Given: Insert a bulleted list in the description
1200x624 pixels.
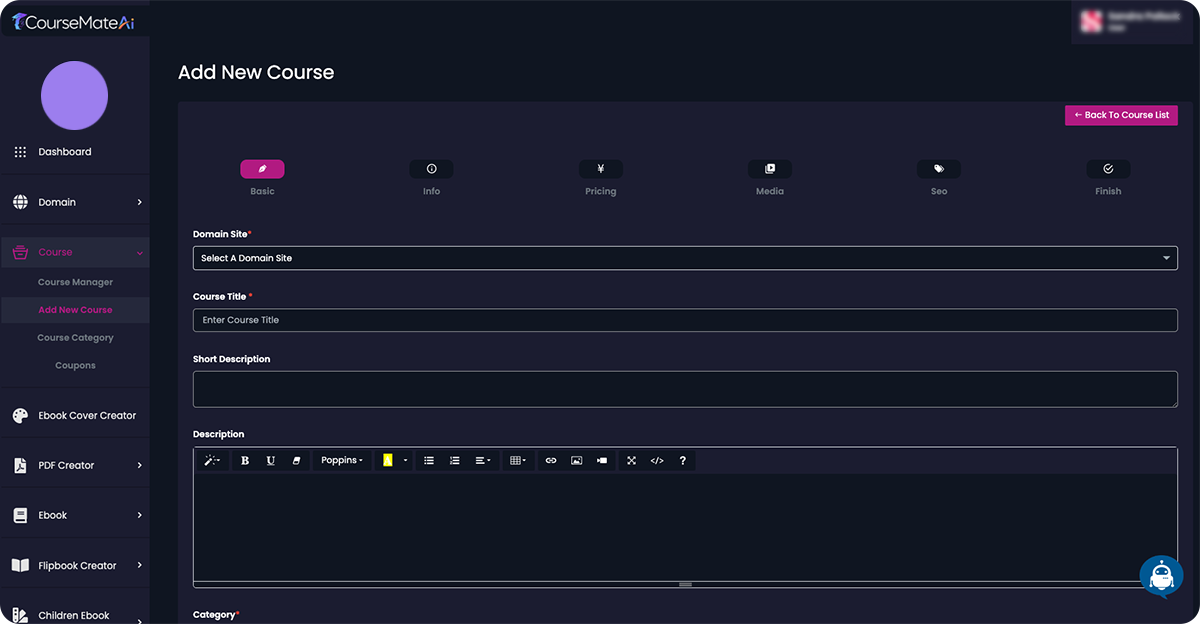Looking at the screenshot, I should click(x=429, y=460).
